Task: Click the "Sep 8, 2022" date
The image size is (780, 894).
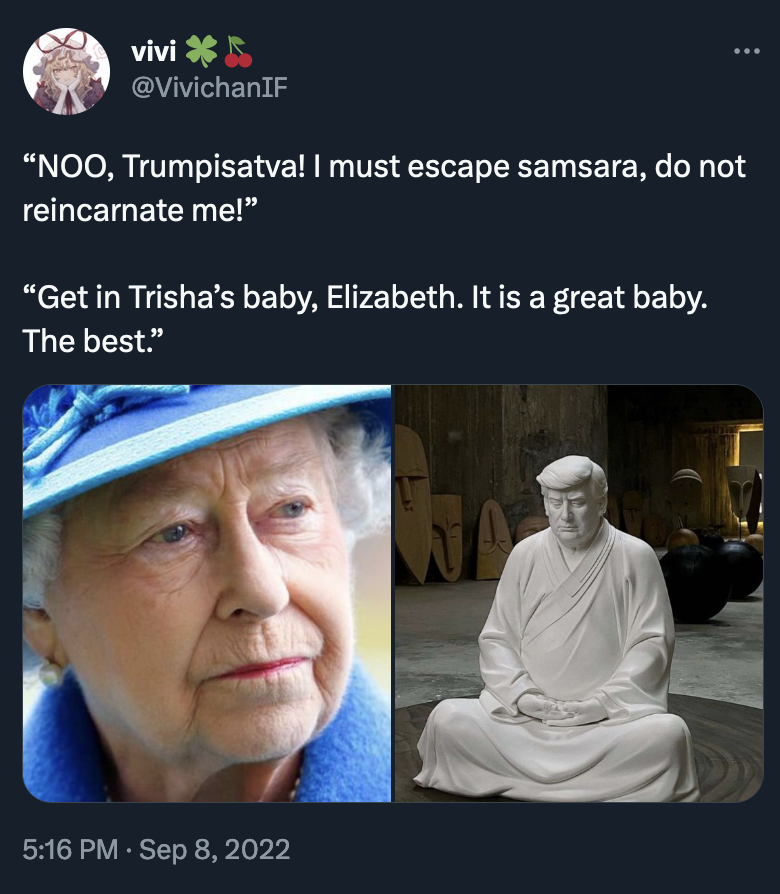Action: click(x=214, y=850)
